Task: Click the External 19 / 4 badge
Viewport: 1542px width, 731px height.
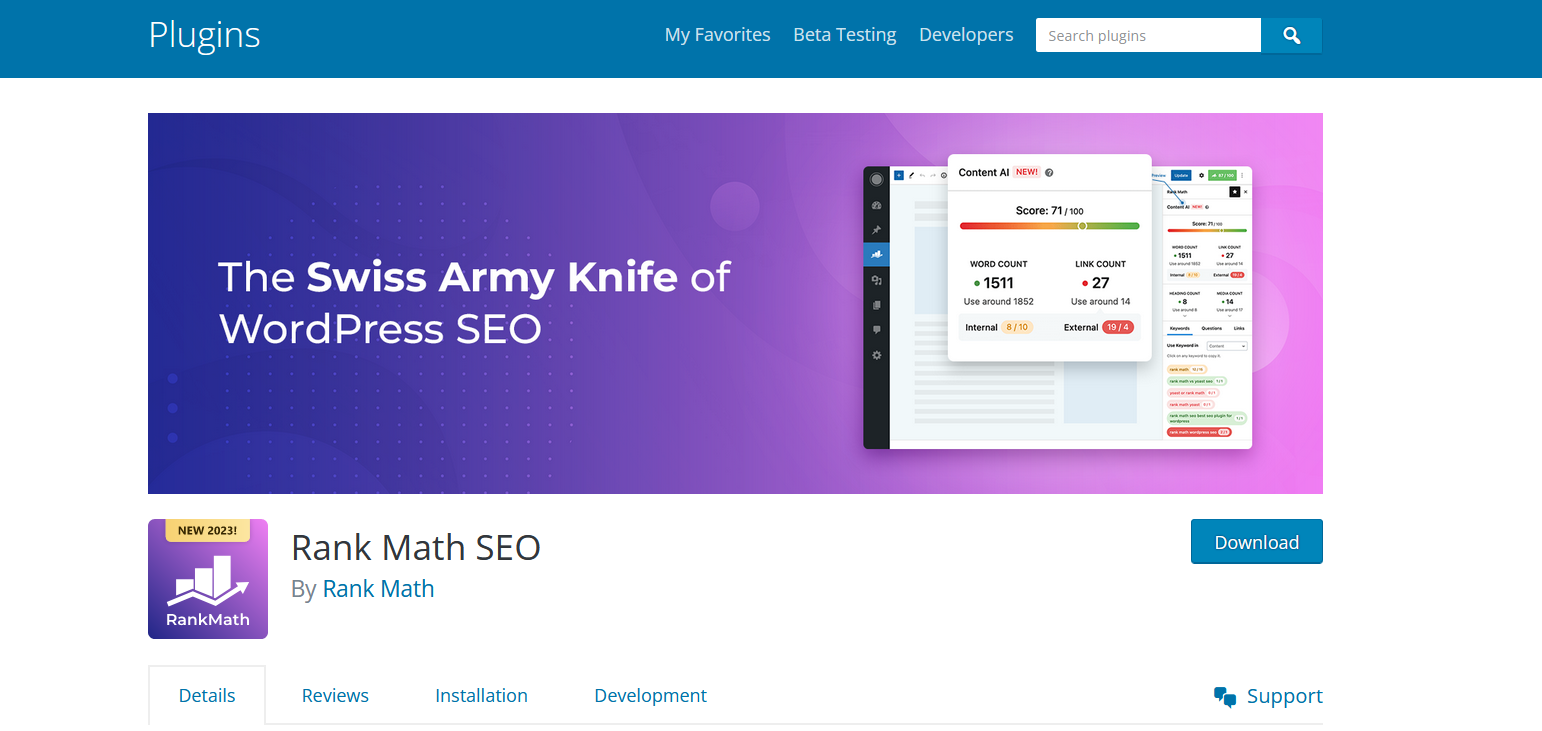Action: [x=1118, y=327]
